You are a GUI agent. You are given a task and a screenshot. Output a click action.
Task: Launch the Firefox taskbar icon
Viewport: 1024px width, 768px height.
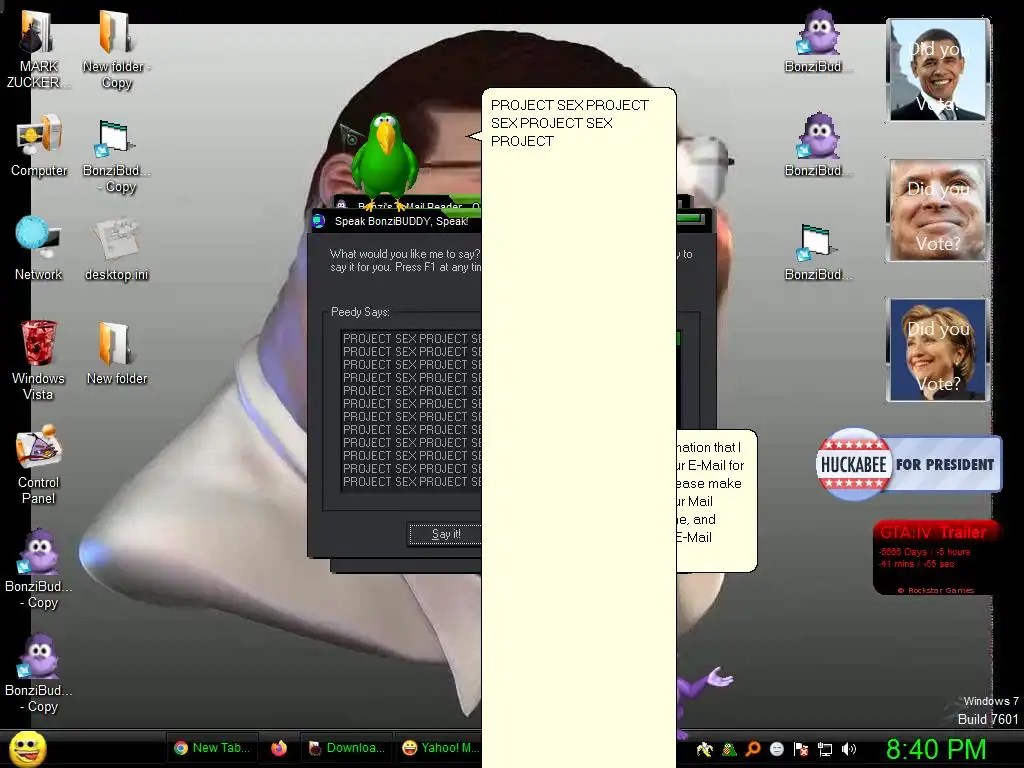pos(279,748)
